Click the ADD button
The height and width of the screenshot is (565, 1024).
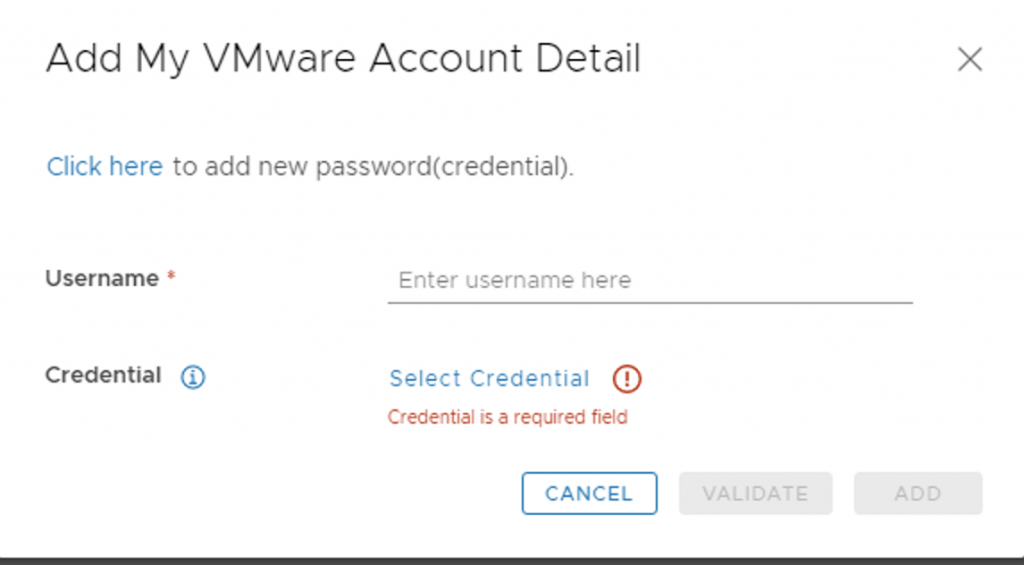[x=917, y=493]
